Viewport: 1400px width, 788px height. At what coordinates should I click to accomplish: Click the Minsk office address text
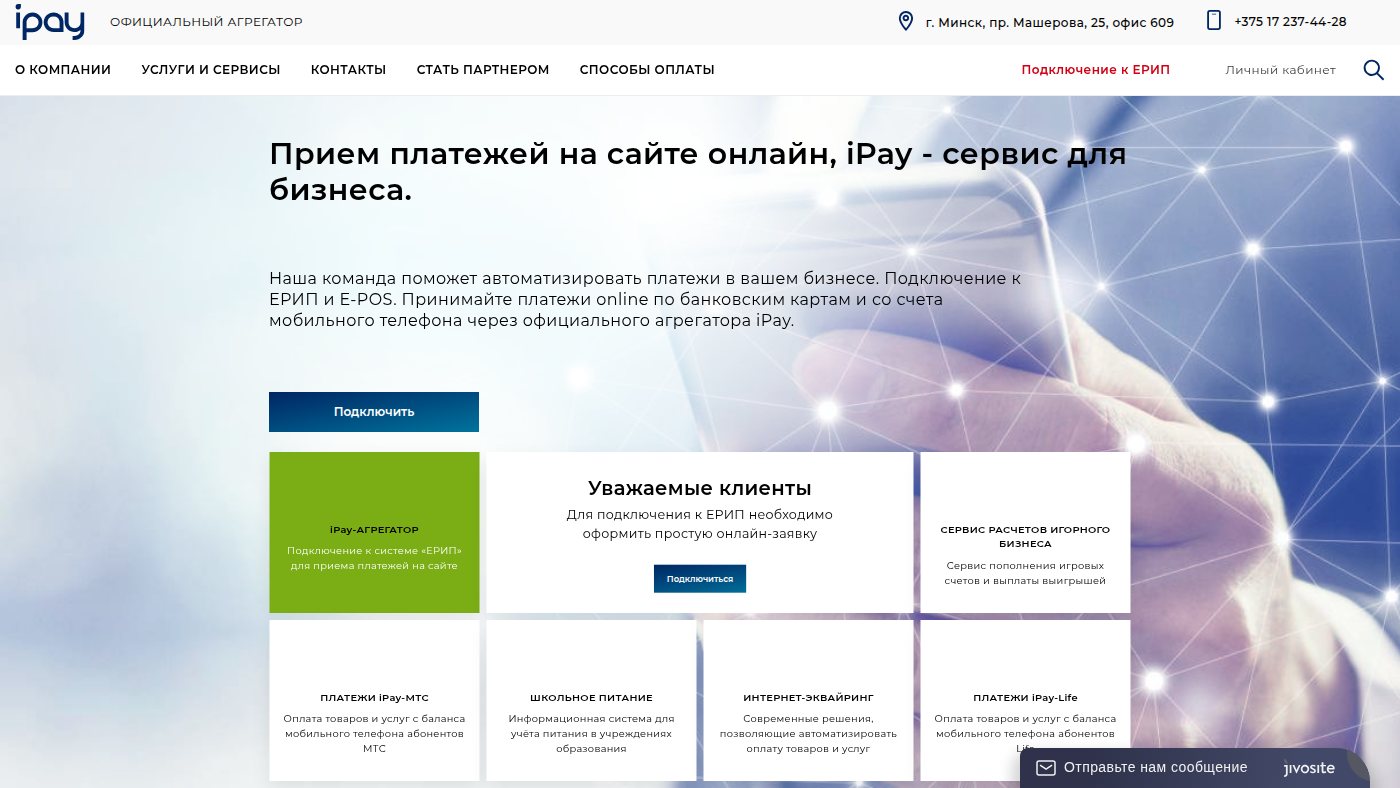[1050, 22]
